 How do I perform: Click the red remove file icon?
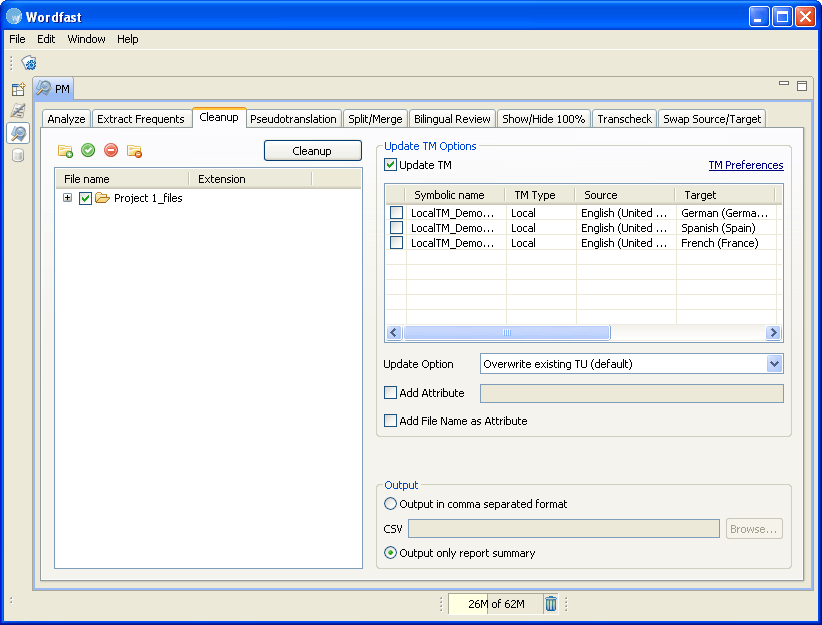pyautogui.click(x=111, y=150)
